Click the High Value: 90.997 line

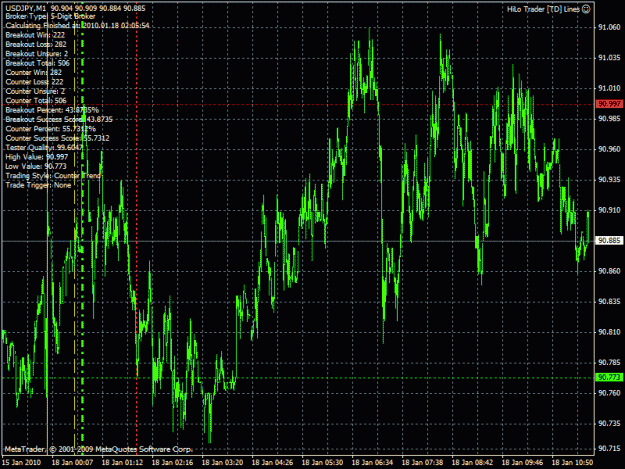click(37, 157)
